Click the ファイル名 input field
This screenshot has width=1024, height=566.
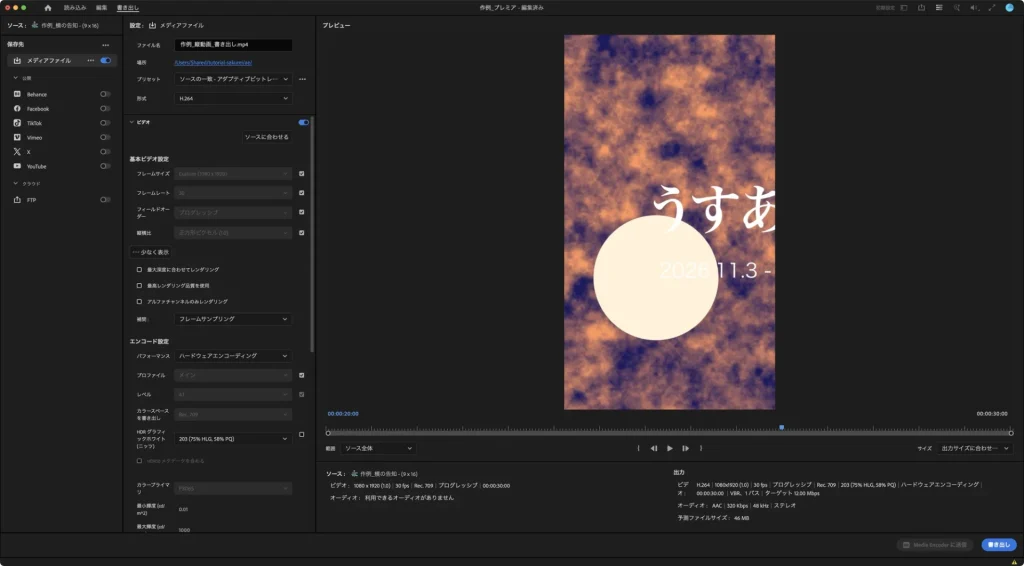[233, 44]
